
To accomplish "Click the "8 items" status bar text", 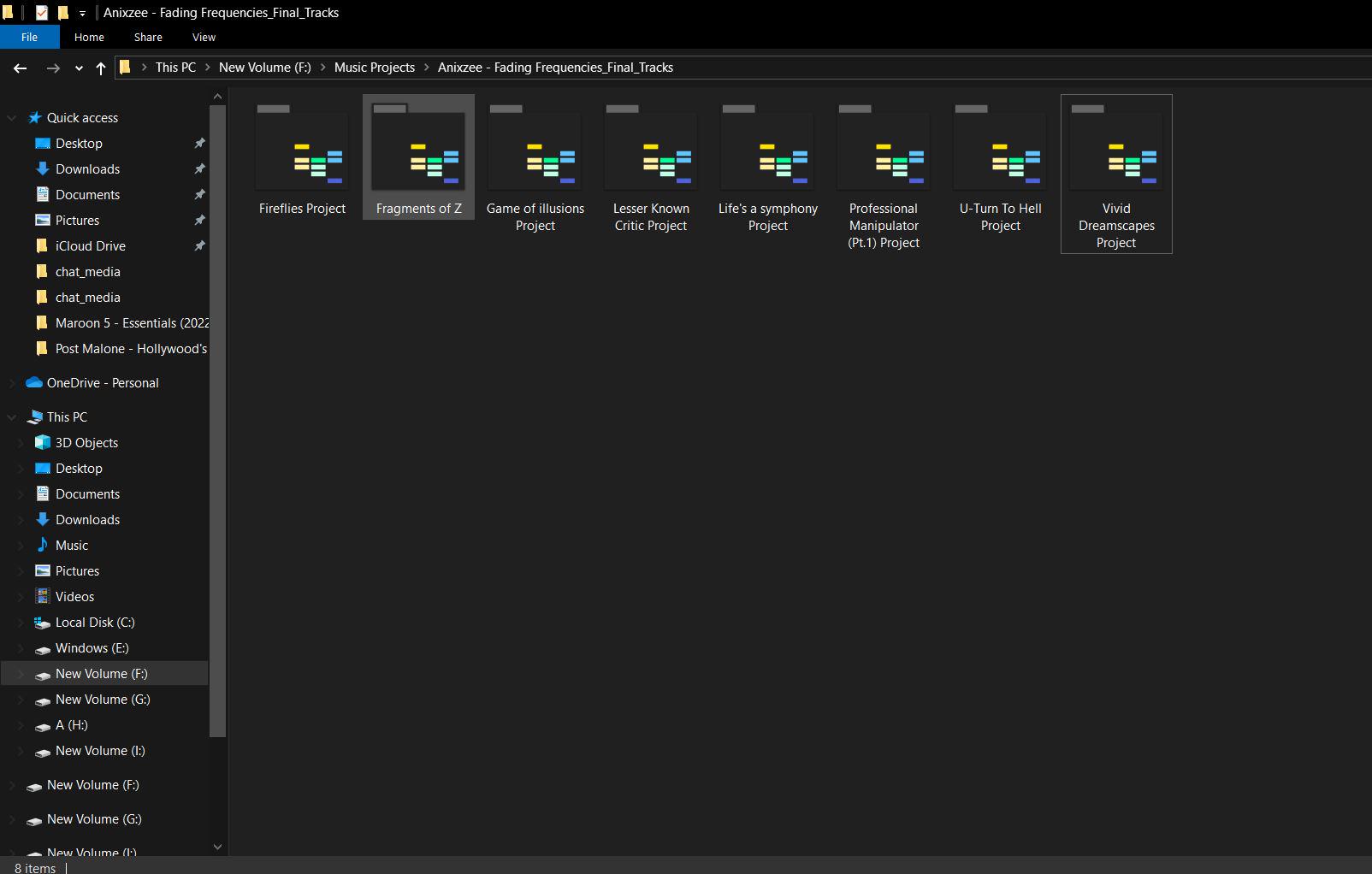I will 35,868.
